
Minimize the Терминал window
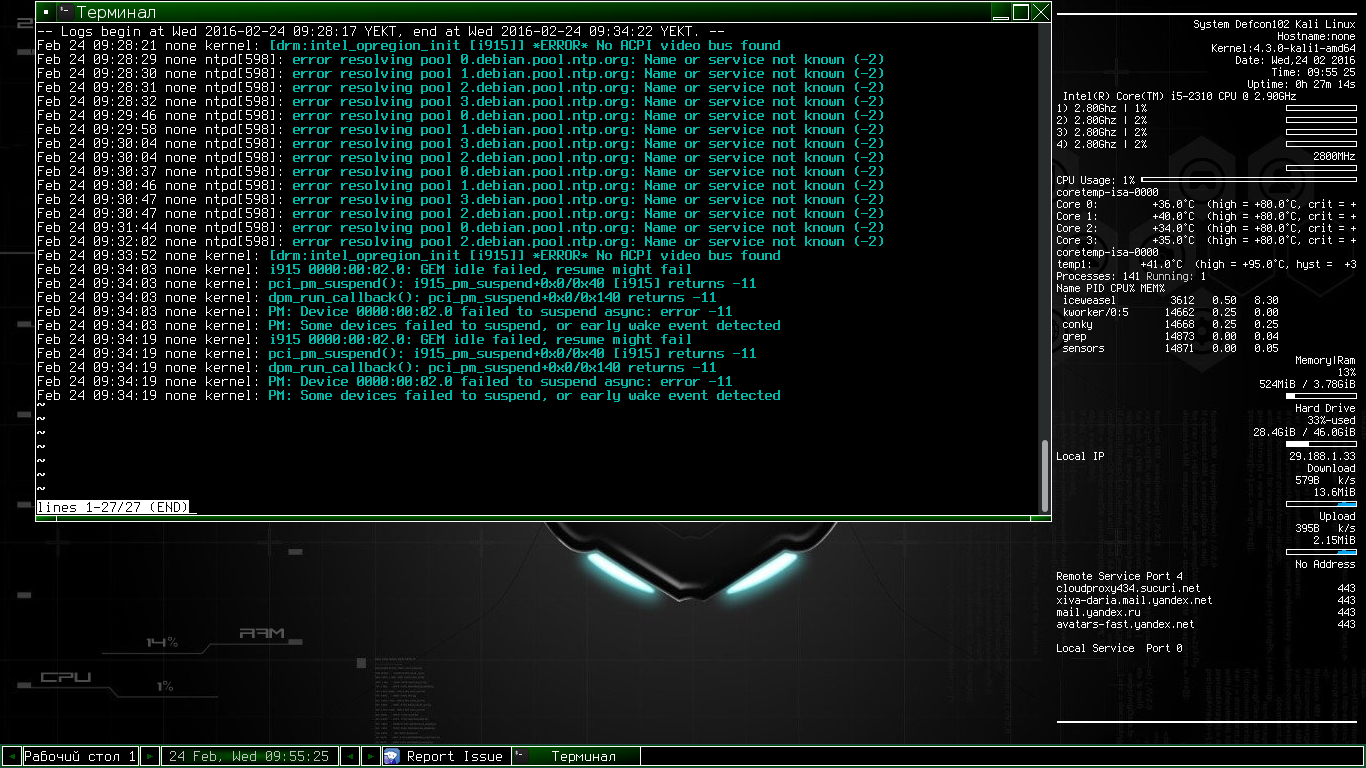coord(1001,12)
